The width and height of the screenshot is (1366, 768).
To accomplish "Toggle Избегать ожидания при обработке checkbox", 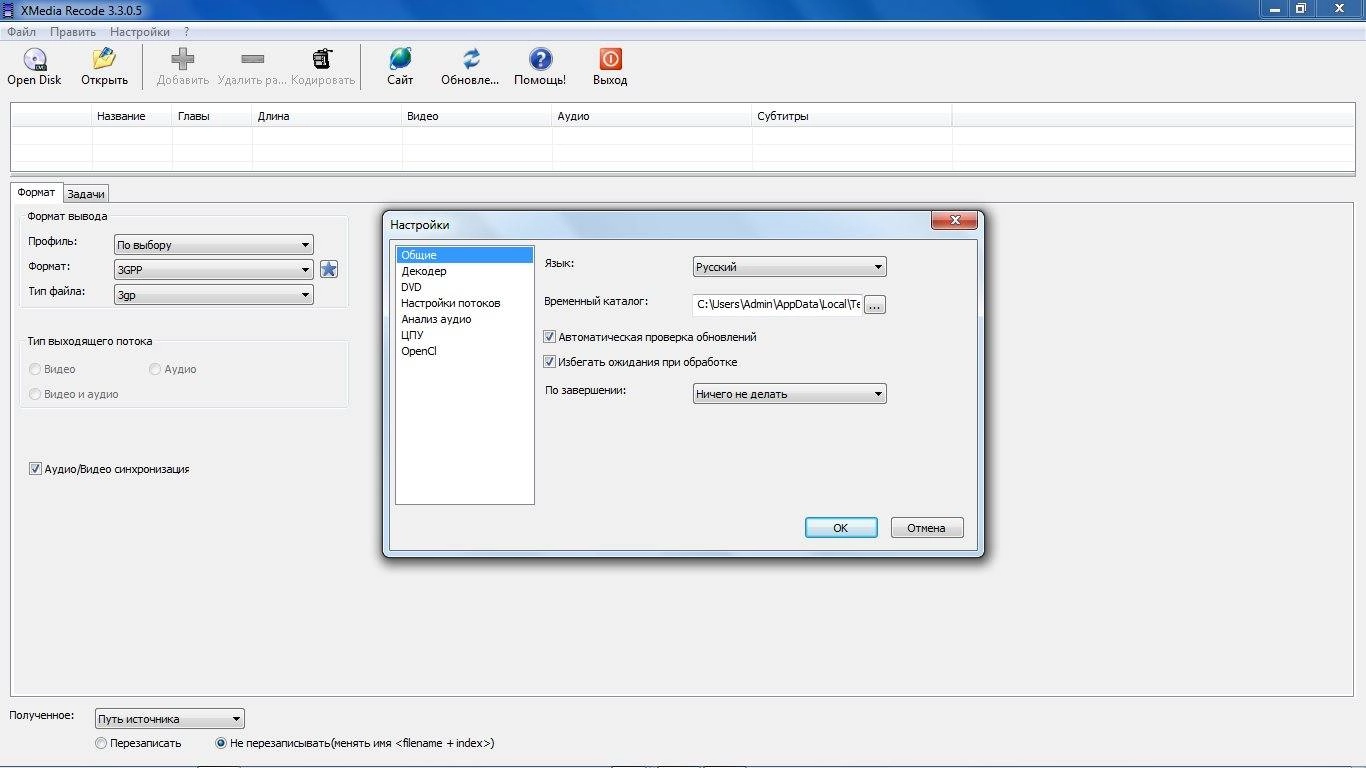I will 549,362.
